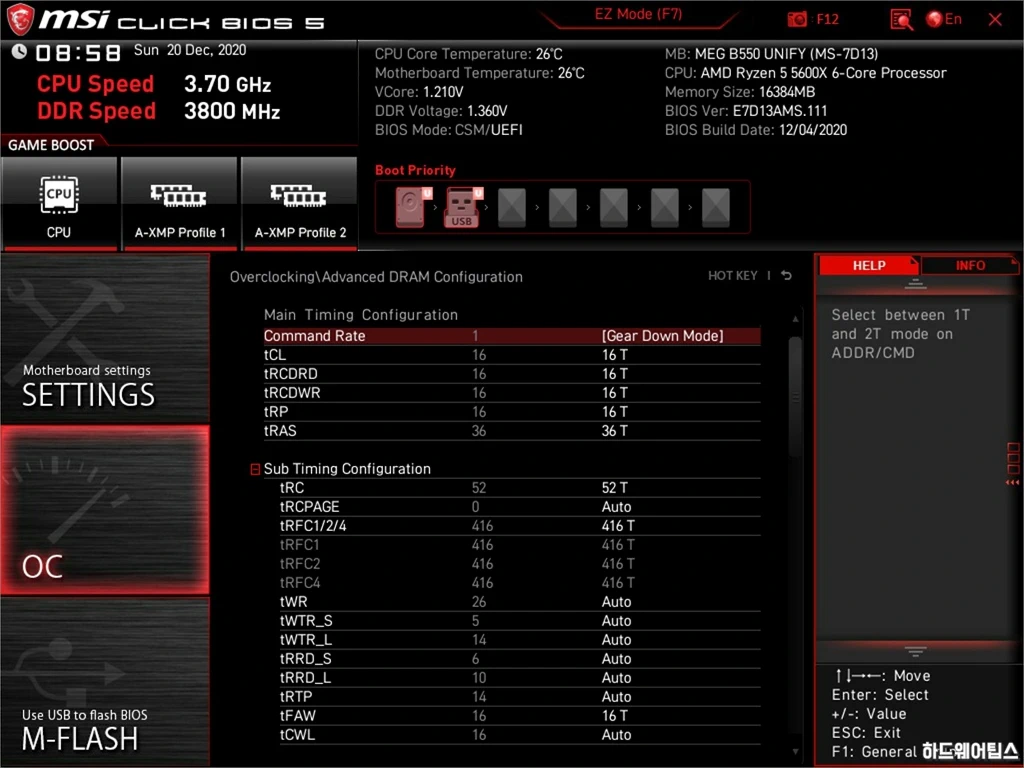Image resolution: width=1024 pixels, height=768 pixels.
Task: Switch to the INFO tab
Action: pos(970,265)
